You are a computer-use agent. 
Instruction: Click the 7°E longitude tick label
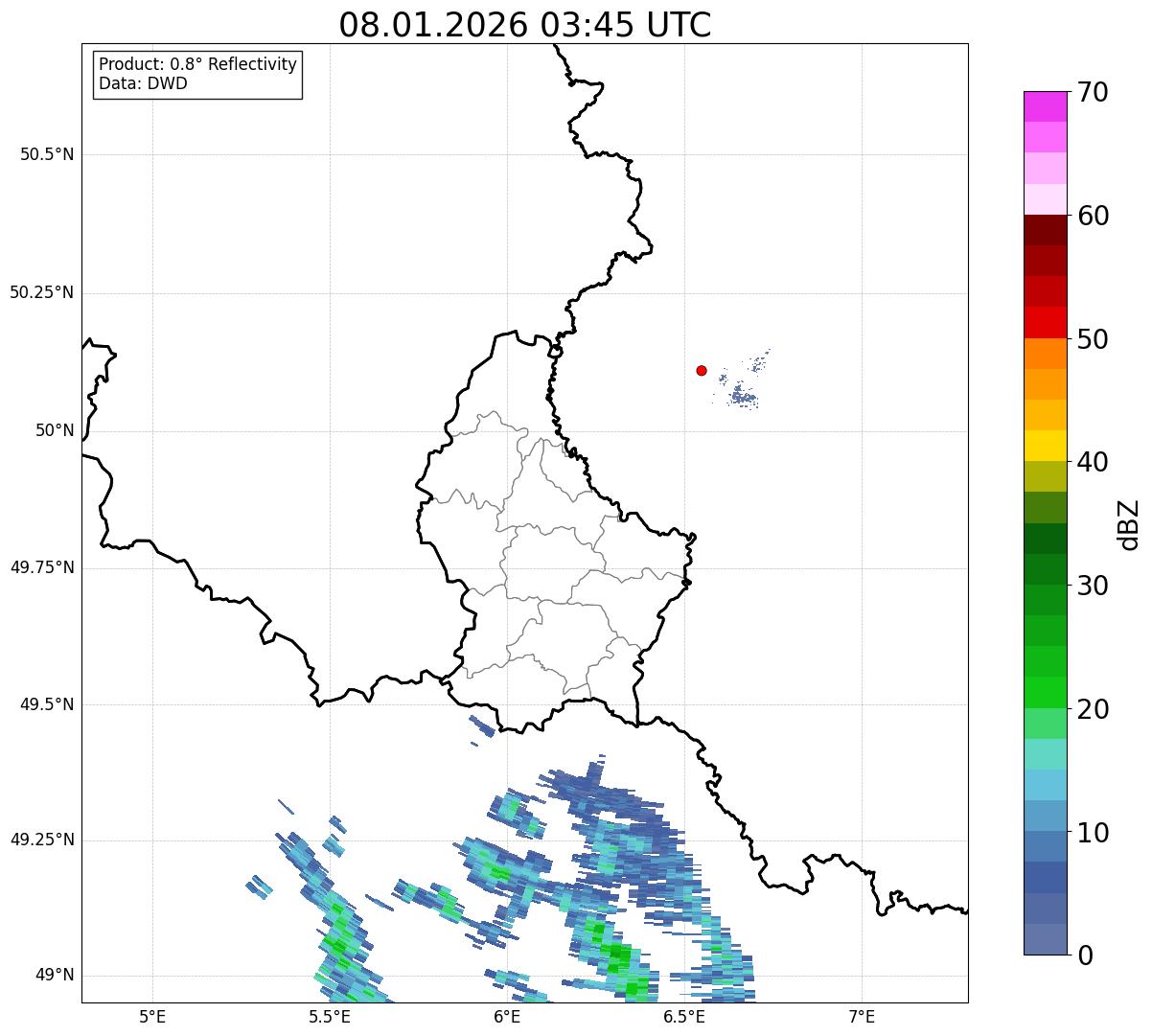point(863,1016)
